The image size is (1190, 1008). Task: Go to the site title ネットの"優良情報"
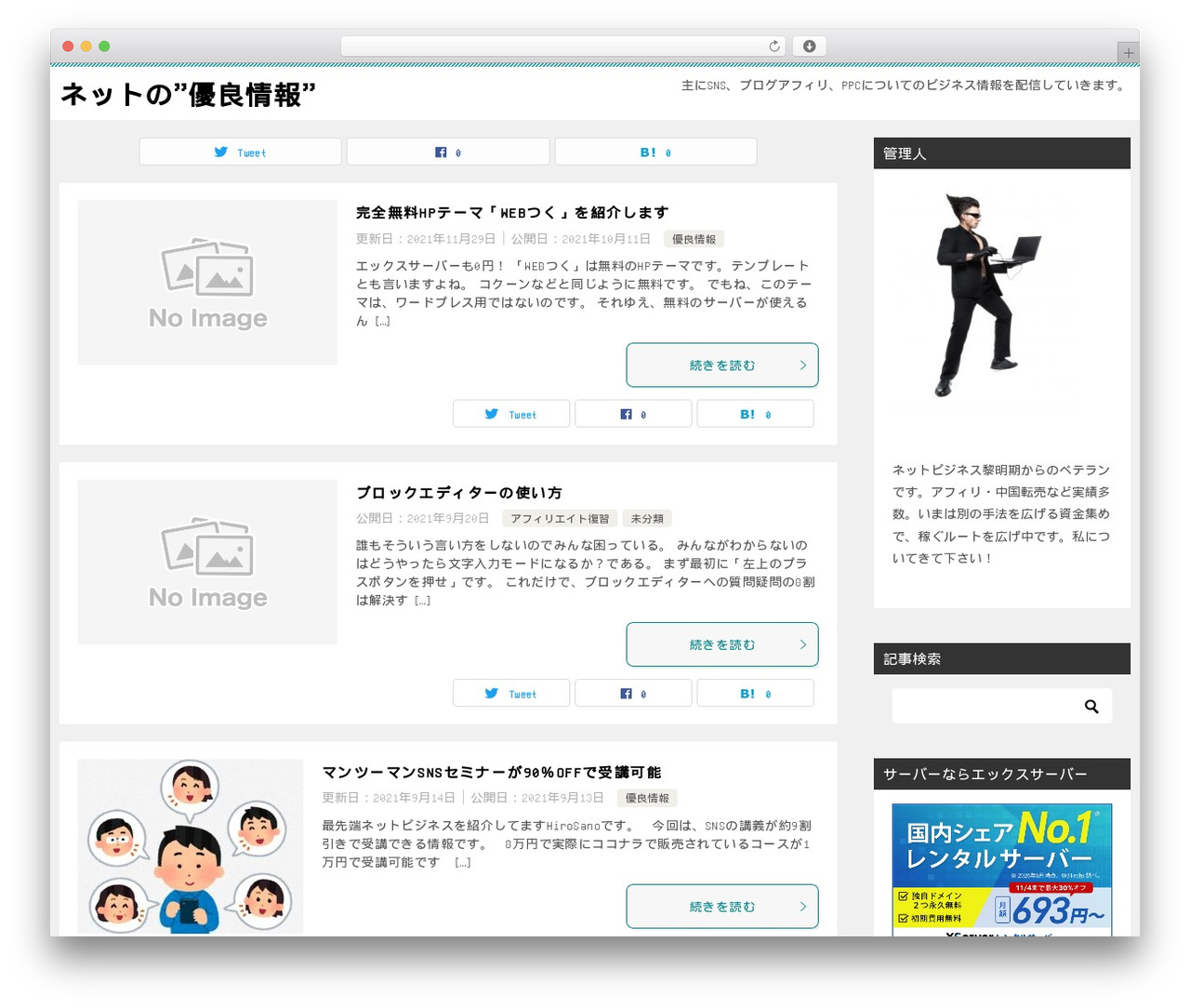pyautogui.click(x=189, y=94)
